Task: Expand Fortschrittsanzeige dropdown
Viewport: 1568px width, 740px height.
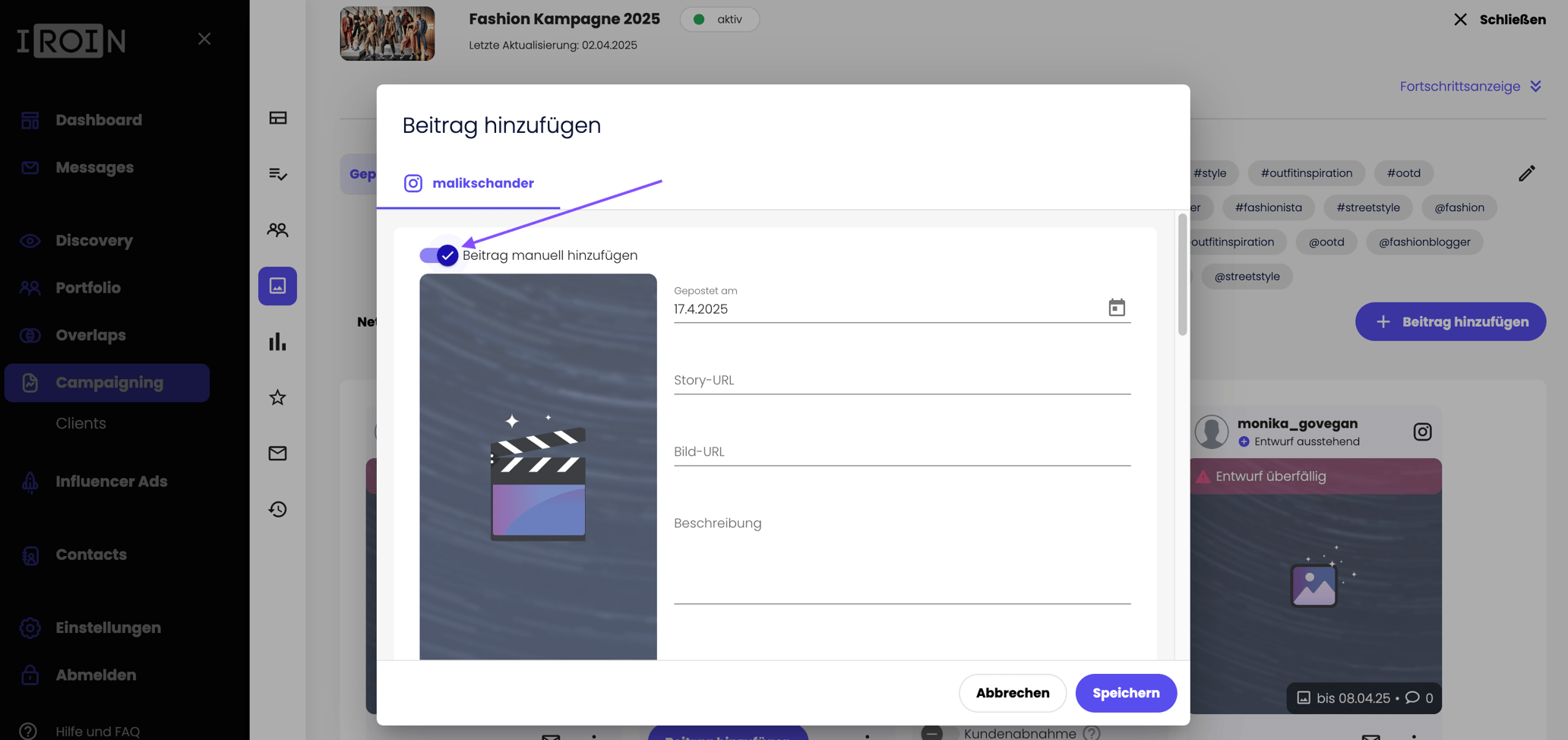Action: 1471,87
